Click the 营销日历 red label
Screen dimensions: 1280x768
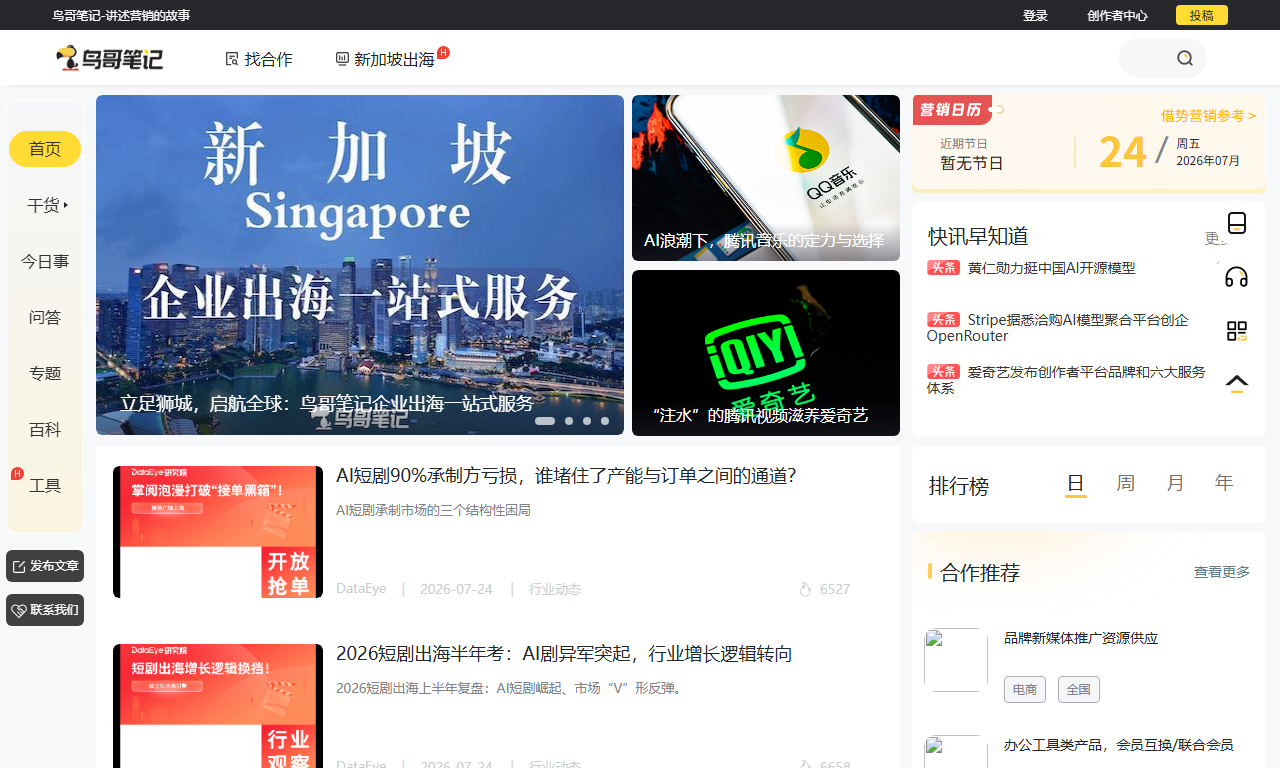[951, 110]
